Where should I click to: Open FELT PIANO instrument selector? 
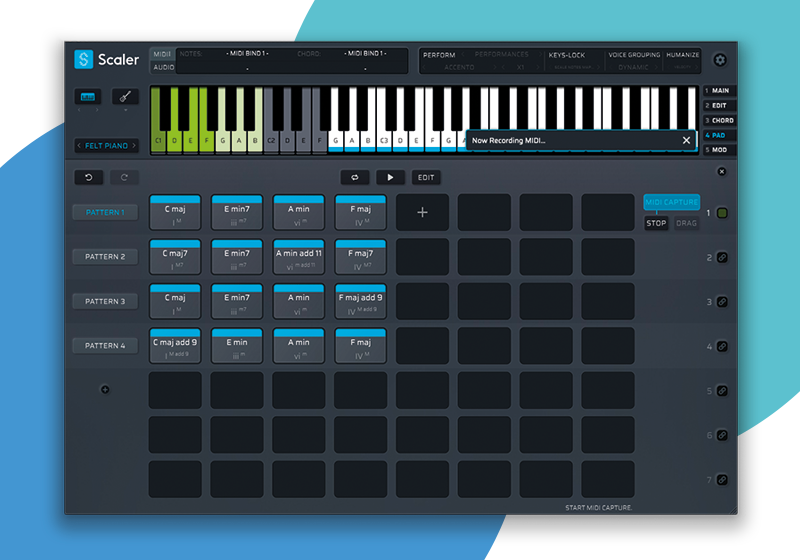(x=106, y=146)
